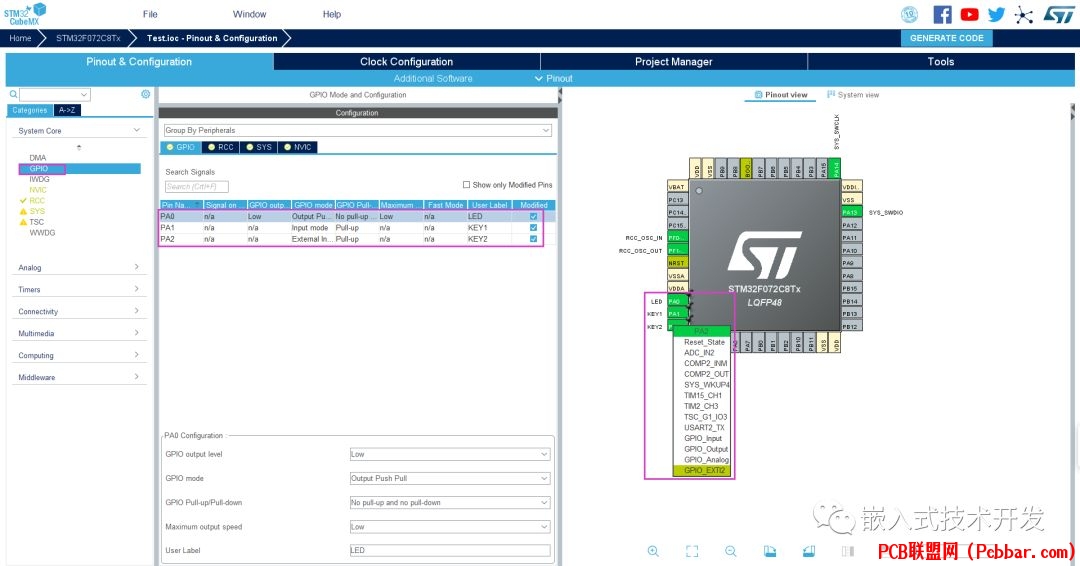This screenshot has width=1080, height=566.
Task: Click the NRST pin on the chip
Action: click(677, 263)
